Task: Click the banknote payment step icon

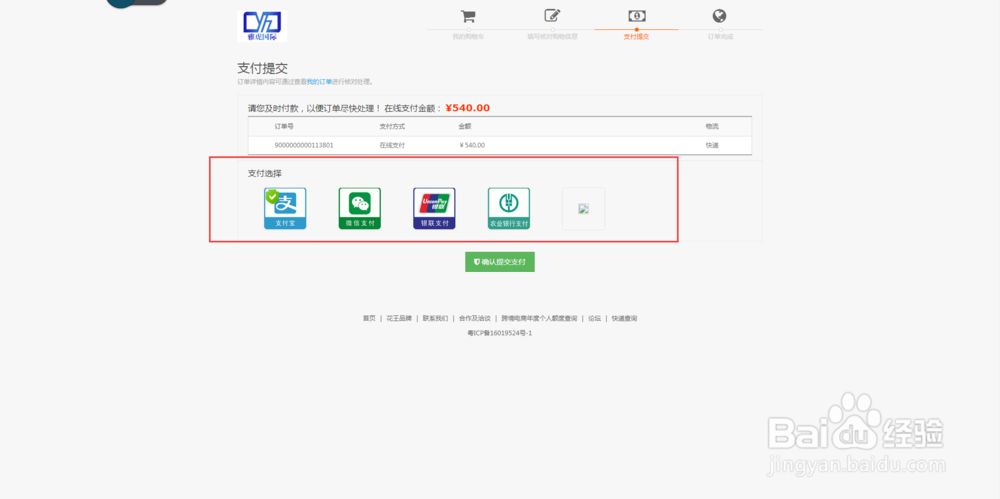Action: [x=636, y=16]
